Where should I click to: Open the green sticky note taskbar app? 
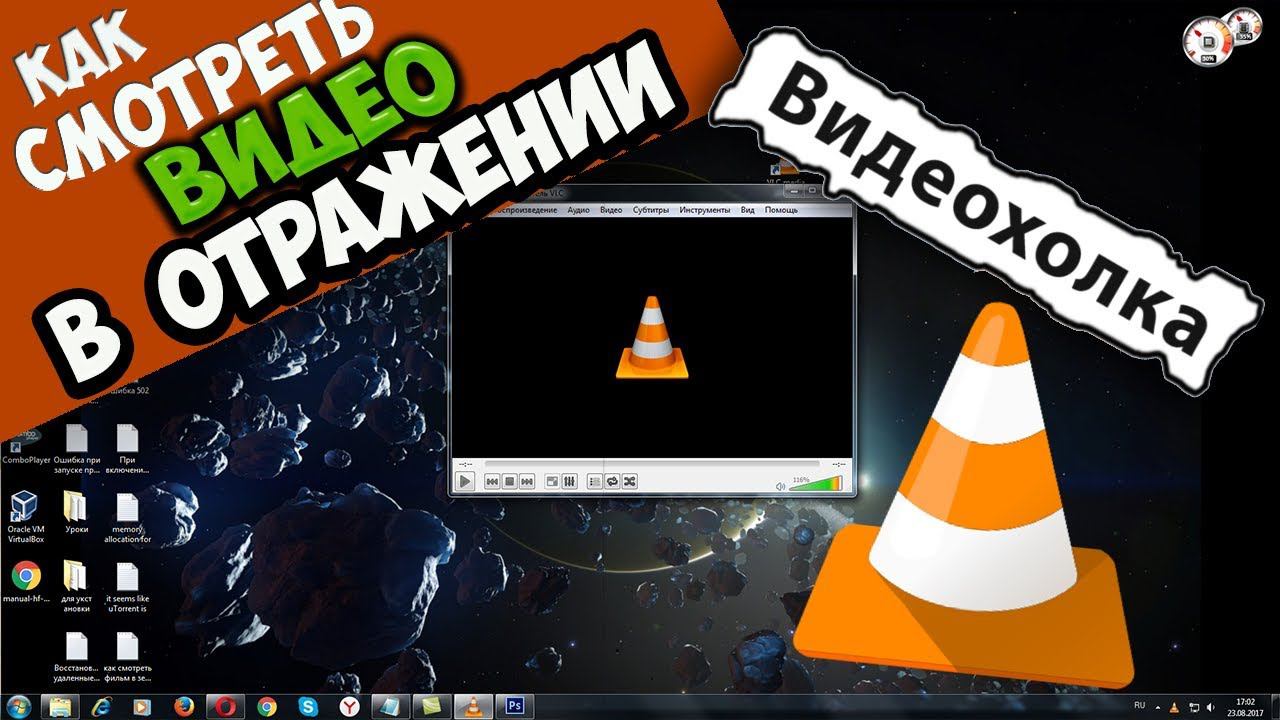pyautogui.click(x=431, y=707)
